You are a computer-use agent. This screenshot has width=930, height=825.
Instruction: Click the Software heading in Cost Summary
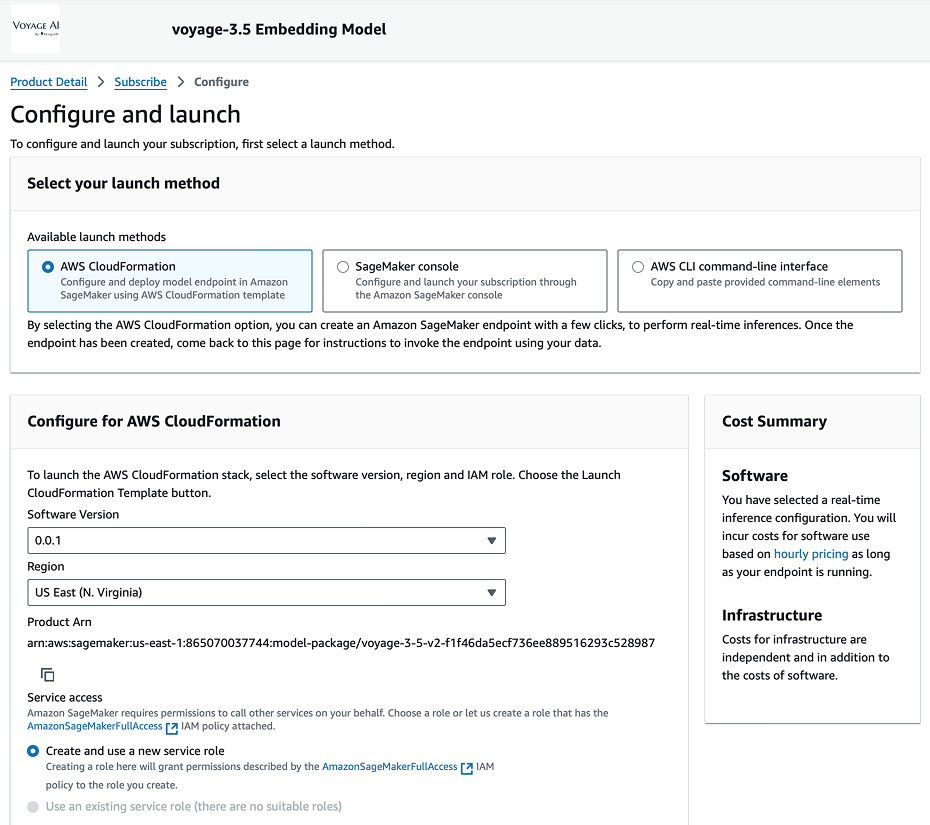pos(754,476)
